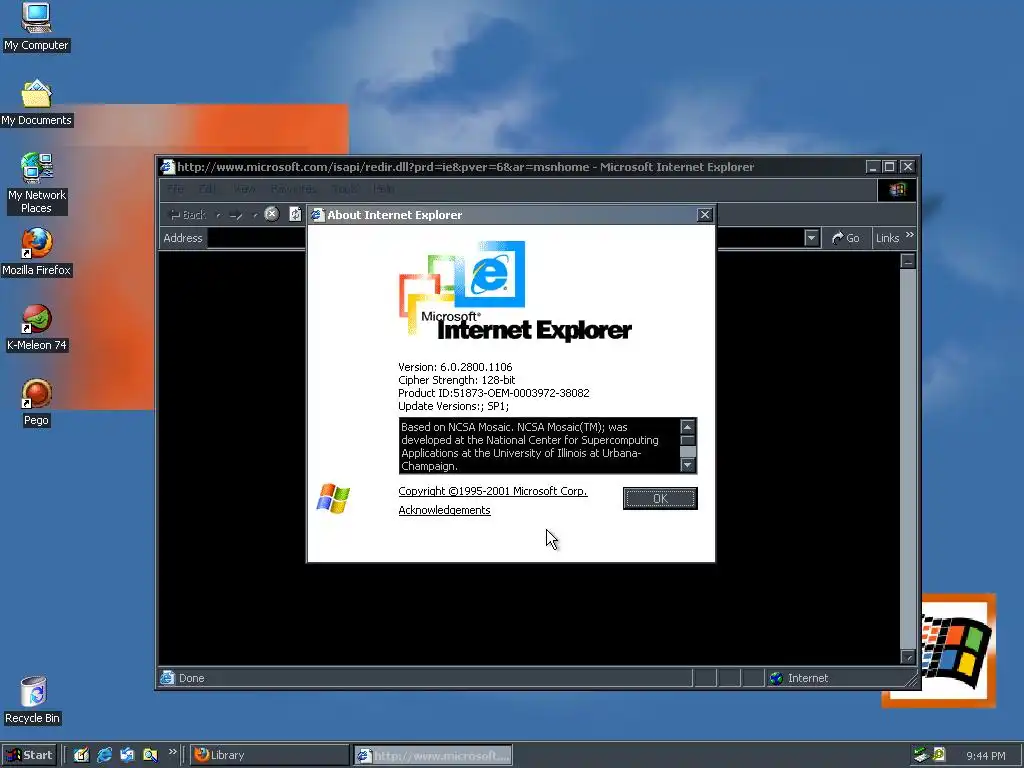Viewport: 1024px width, 768px height.
Task: Click the Windows flag throbber in IE
Action: click(x=897, y=189)
